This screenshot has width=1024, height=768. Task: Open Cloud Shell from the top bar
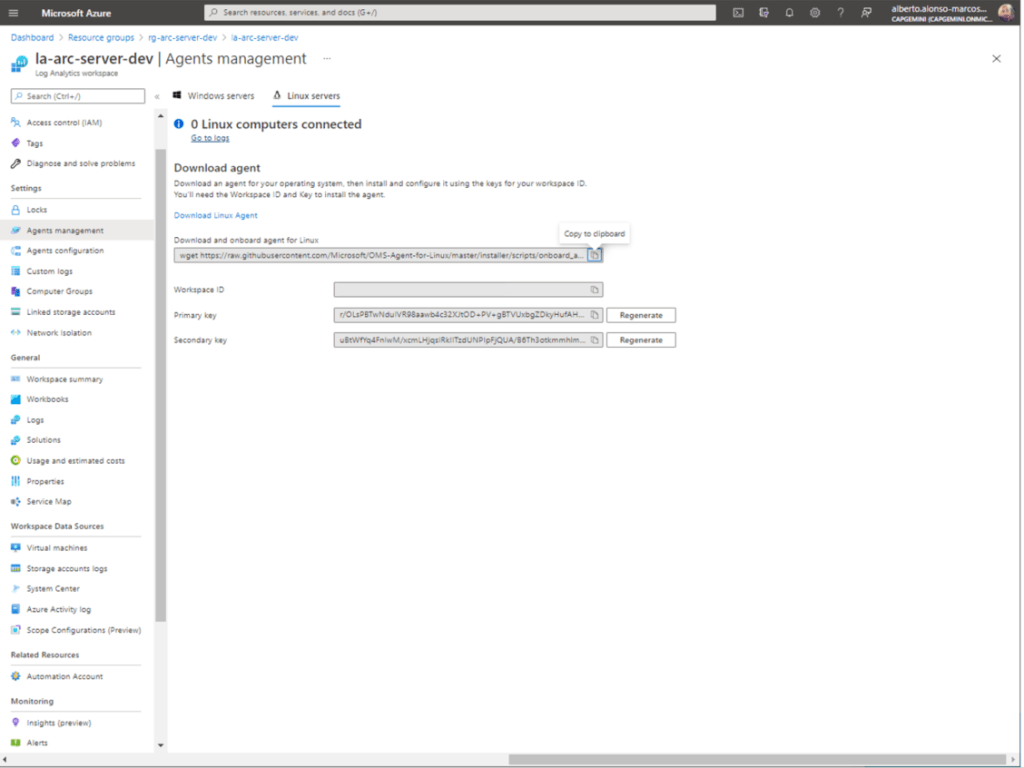pos(738,13)
